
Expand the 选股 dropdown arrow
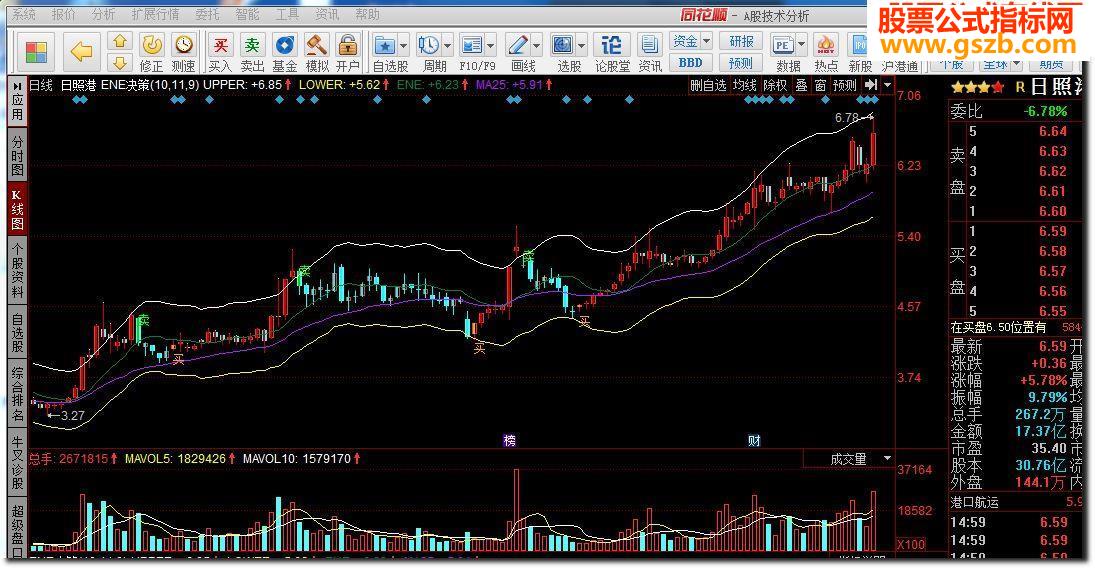tap(582, 46)
